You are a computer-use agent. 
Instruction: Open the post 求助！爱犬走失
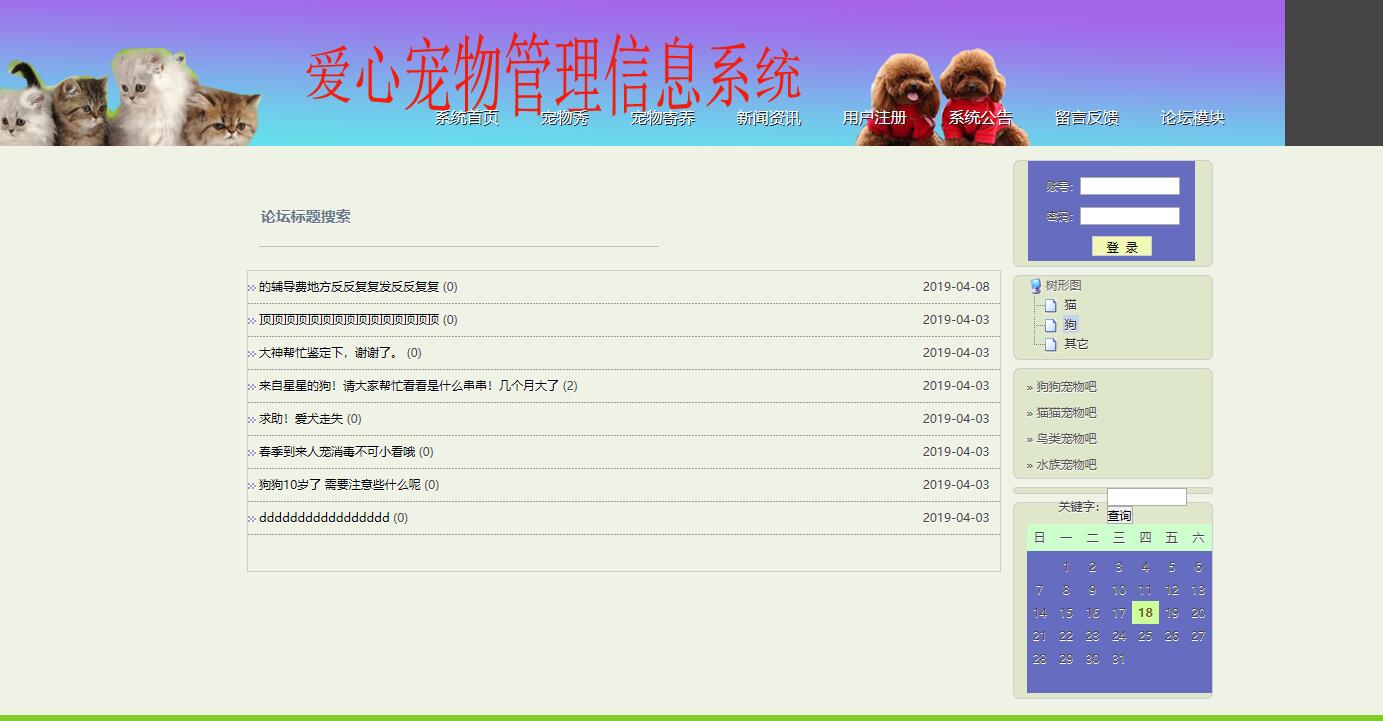[x=301, y=419]
